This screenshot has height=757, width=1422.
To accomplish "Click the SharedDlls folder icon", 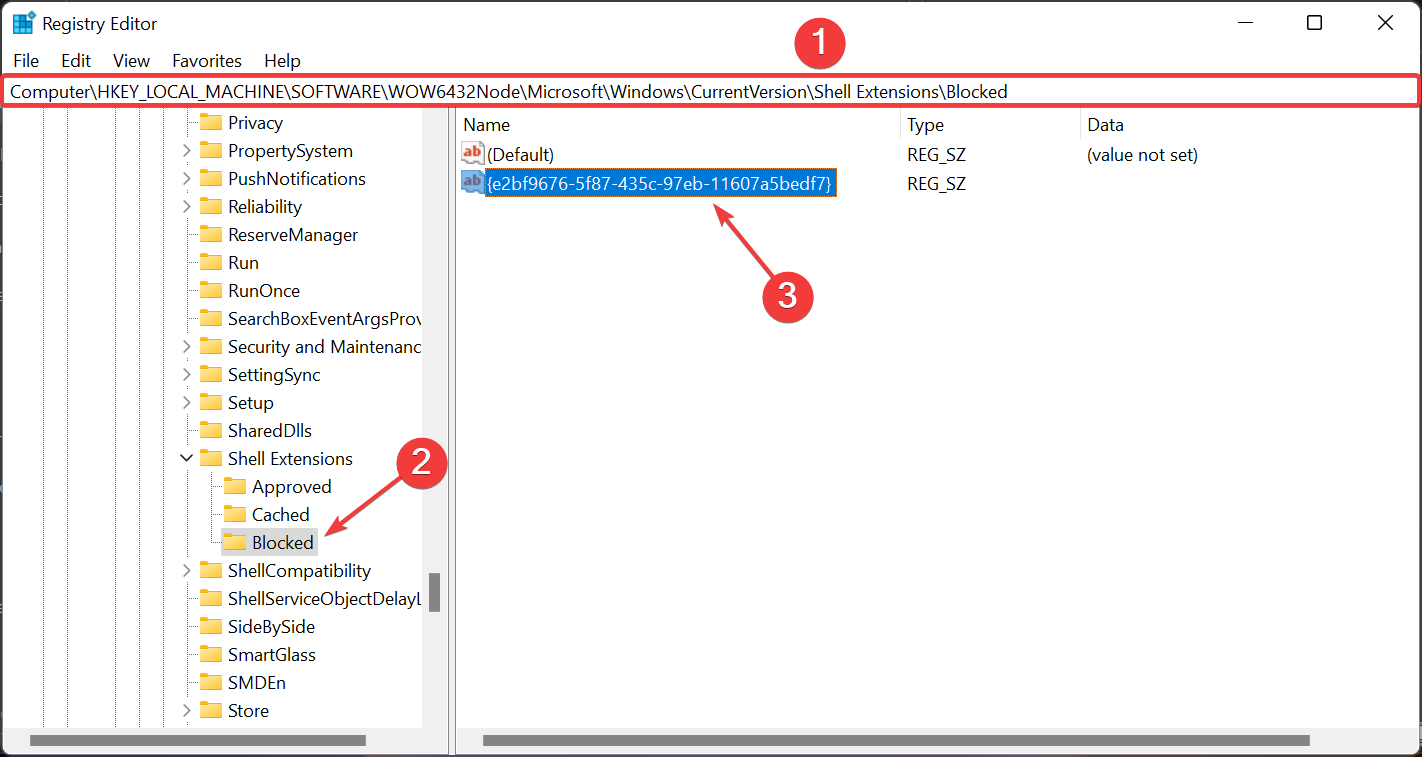I will [210, 431].
